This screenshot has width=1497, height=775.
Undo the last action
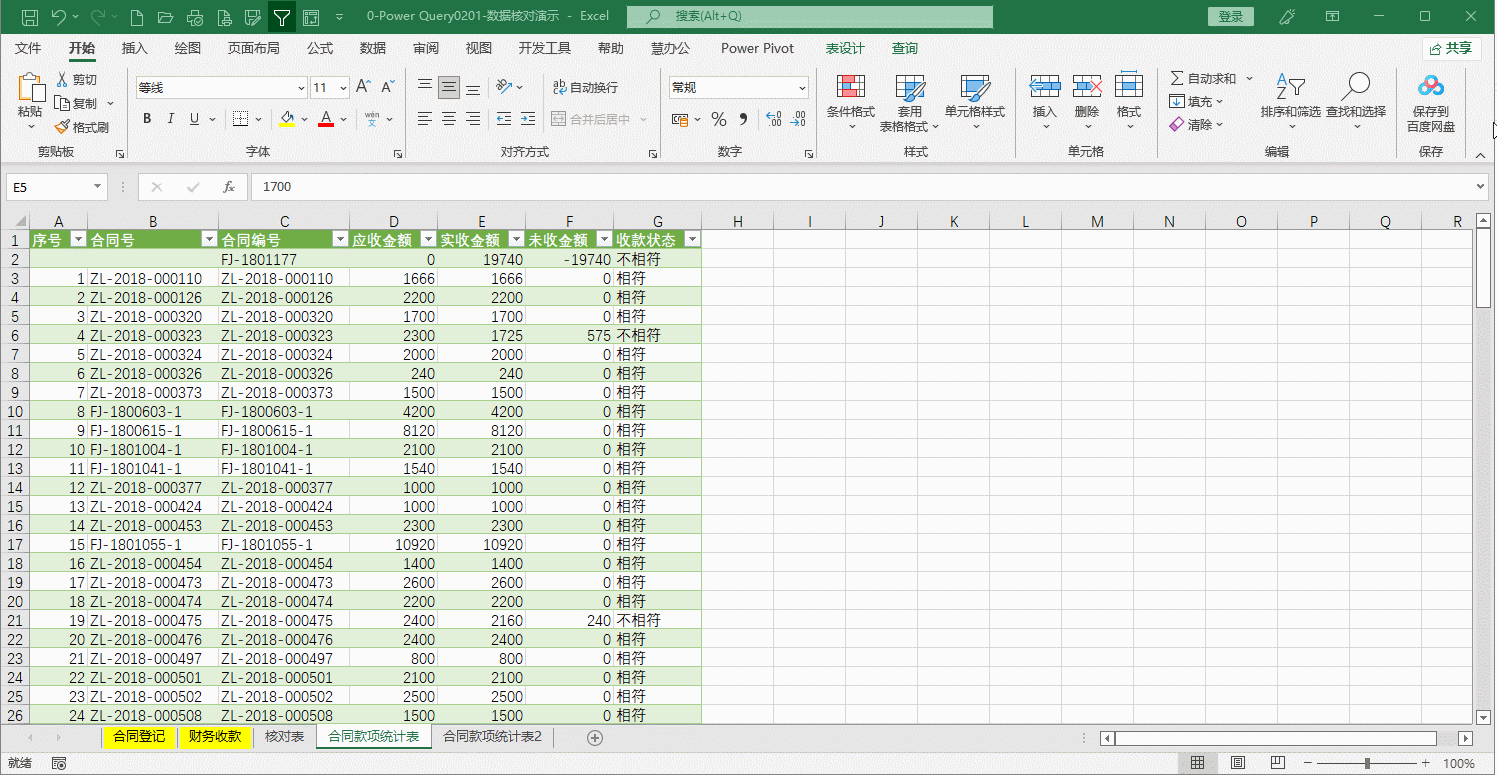(59, 17)
